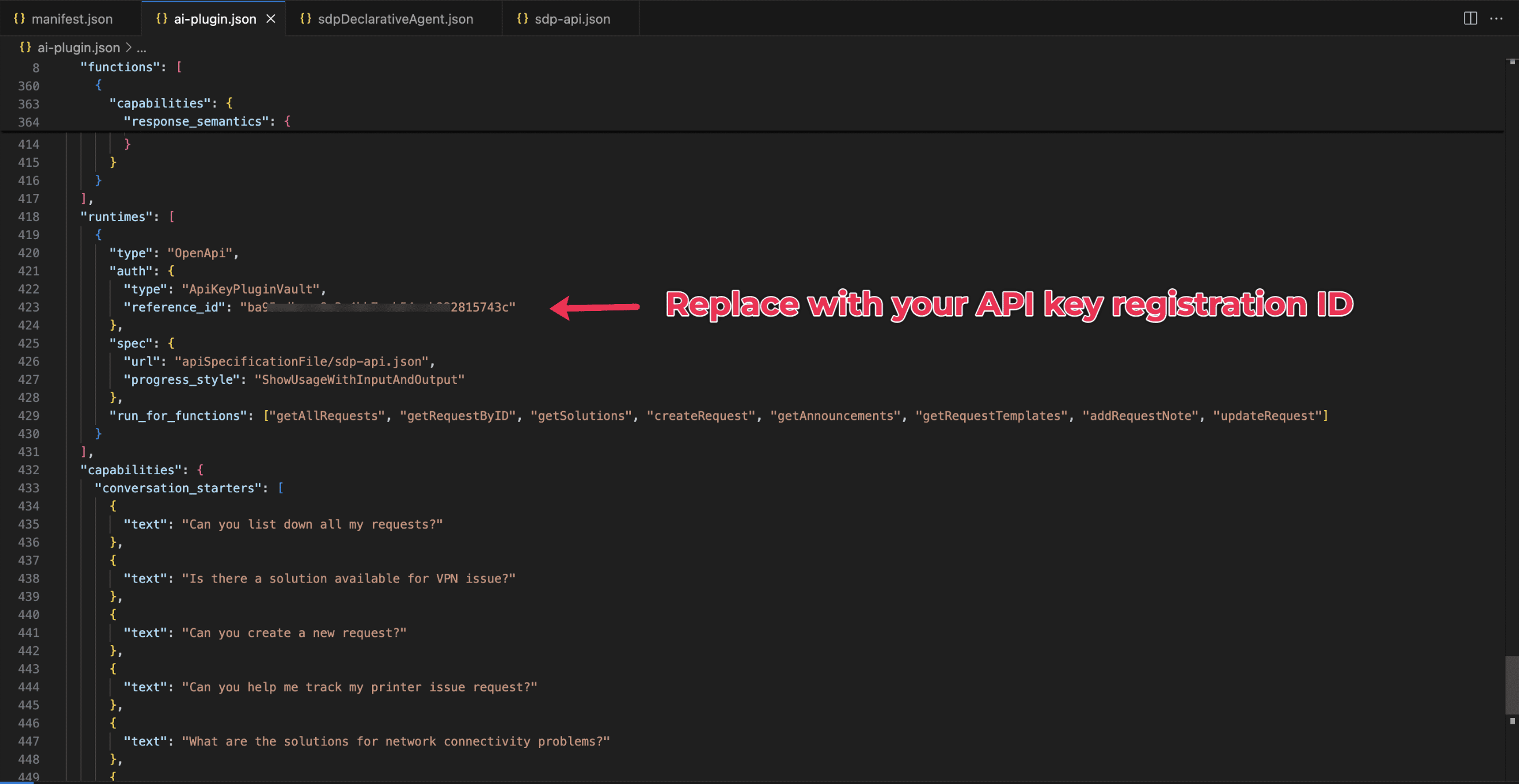Click the "ApiKeyPluginVault" value
1519x784 pixels.
point(251,290)
